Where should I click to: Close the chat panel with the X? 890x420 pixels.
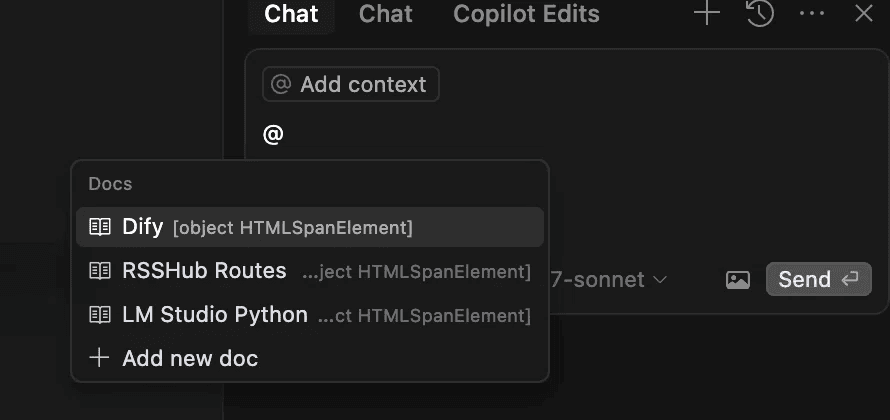point(864,14)
